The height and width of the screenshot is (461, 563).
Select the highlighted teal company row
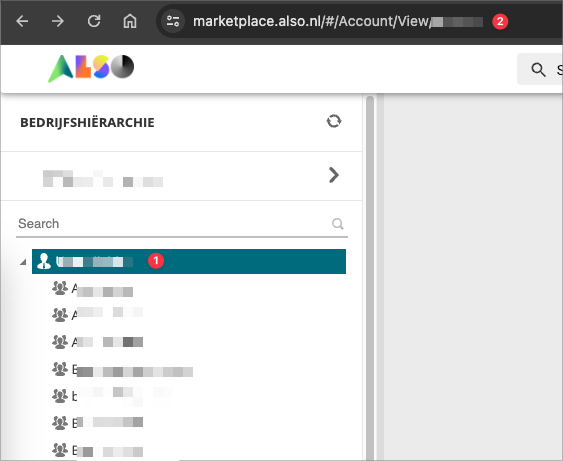tap(189, 261)
